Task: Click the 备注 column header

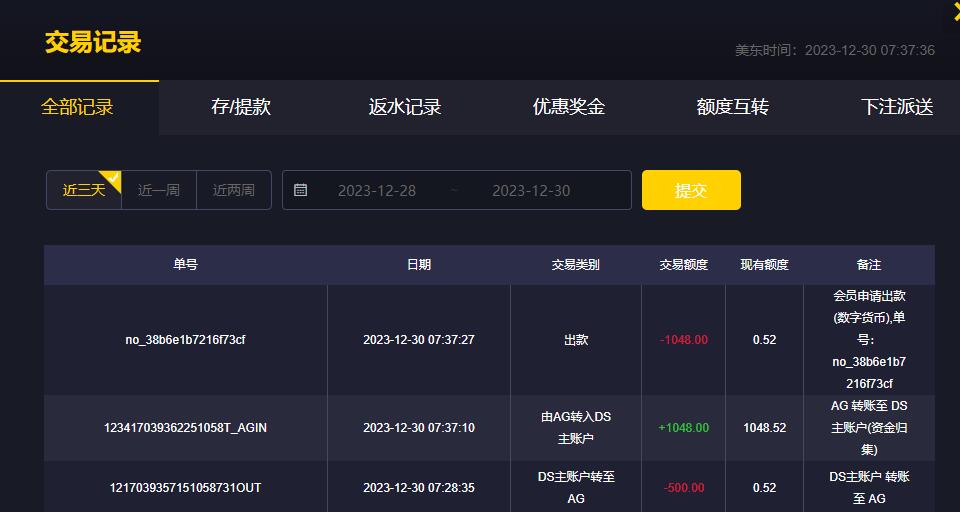Action: 869,265
